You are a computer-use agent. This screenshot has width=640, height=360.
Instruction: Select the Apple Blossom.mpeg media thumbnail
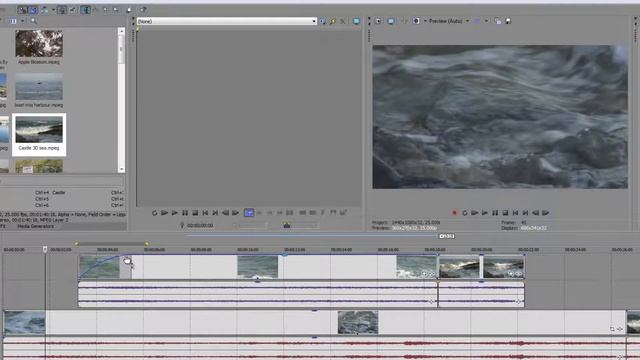tap(39, 43)
